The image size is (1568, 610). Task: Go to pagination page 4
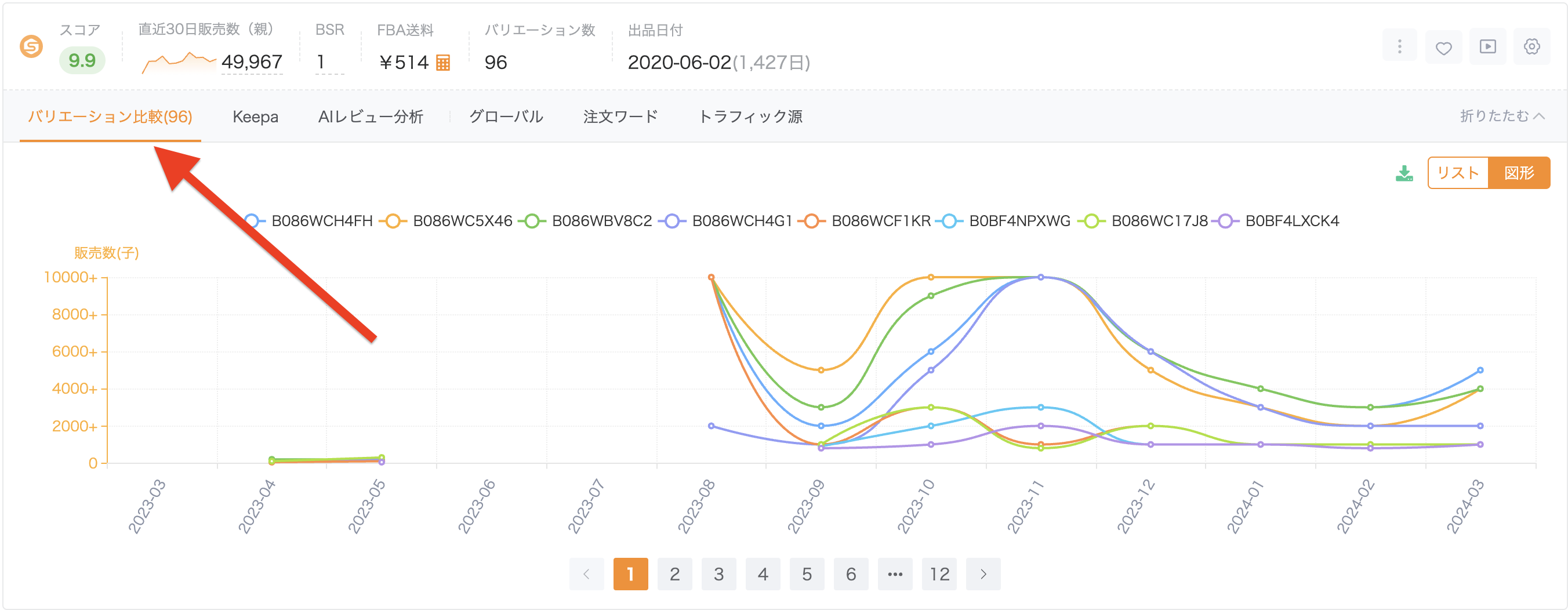(x=763, y=574)
